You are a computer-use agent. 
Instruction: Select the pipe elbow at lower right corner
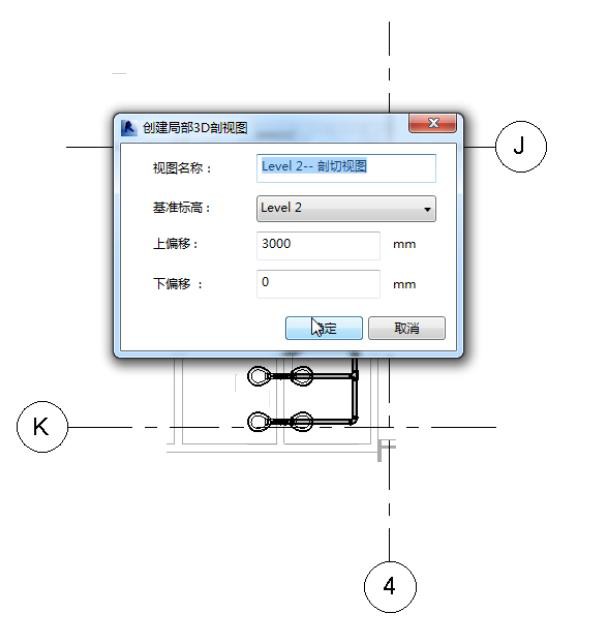point(354,420)
